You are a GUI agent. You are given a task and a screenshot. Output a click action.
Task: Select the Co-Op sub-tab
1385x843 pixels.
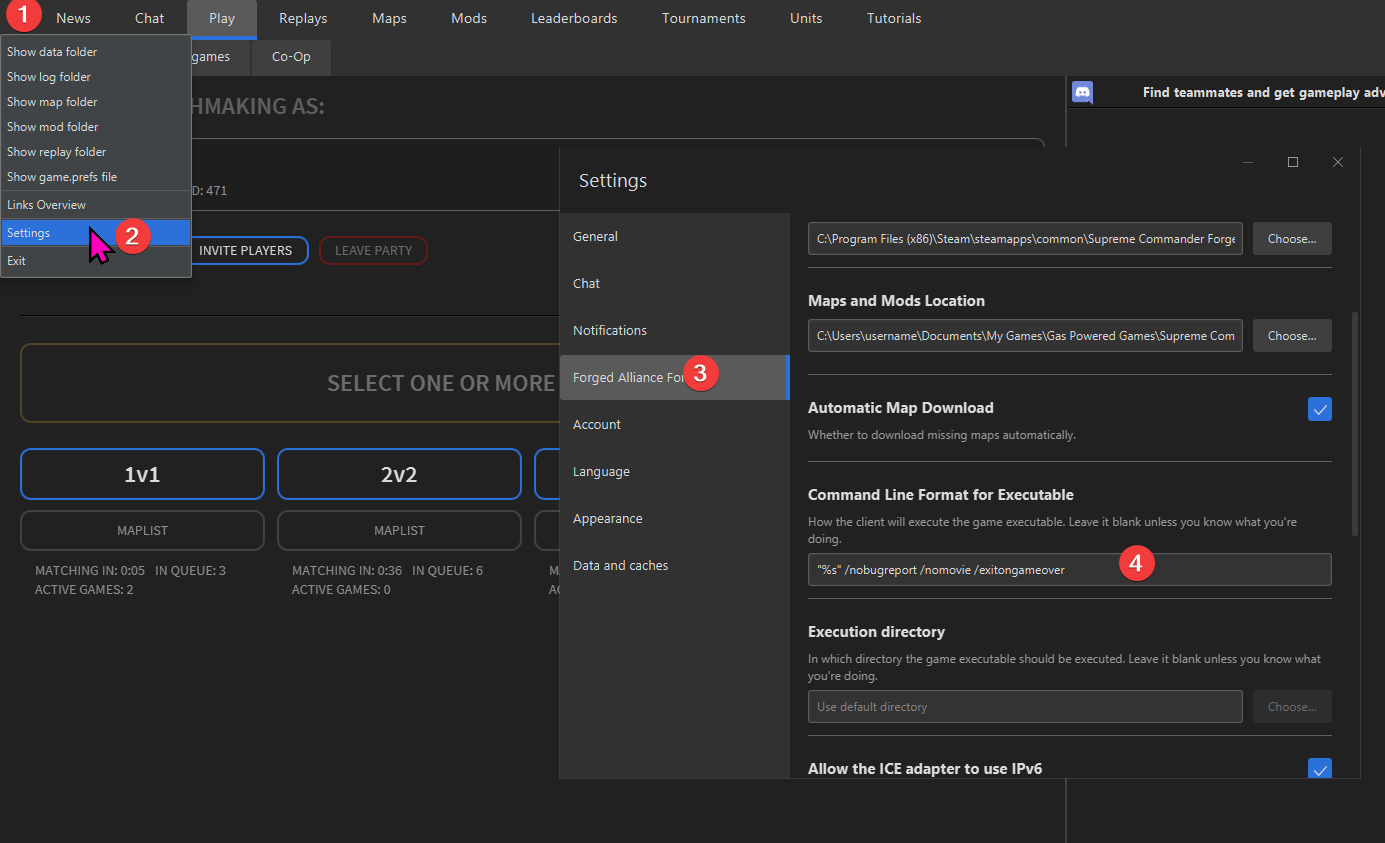coord(291,57)
